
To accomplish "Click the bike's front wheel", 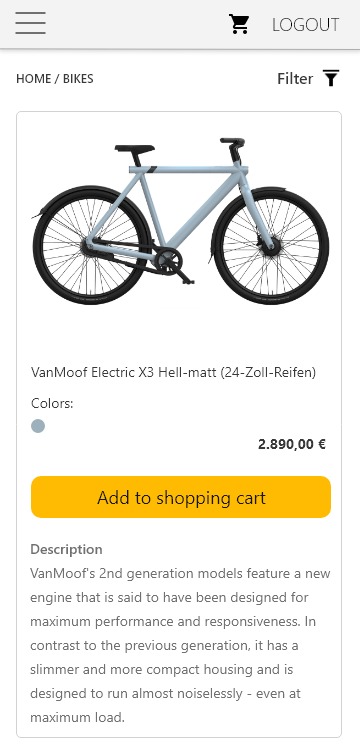I will 271,247.
